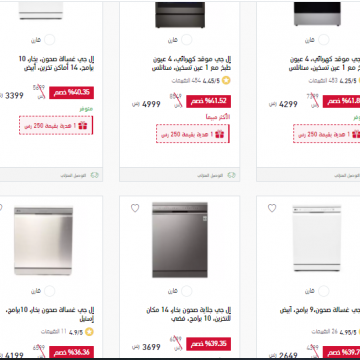Add the silver 3699 dishwasher to wishlist
The width and height of the screenshot is (360, 360).
click(135, 208)
